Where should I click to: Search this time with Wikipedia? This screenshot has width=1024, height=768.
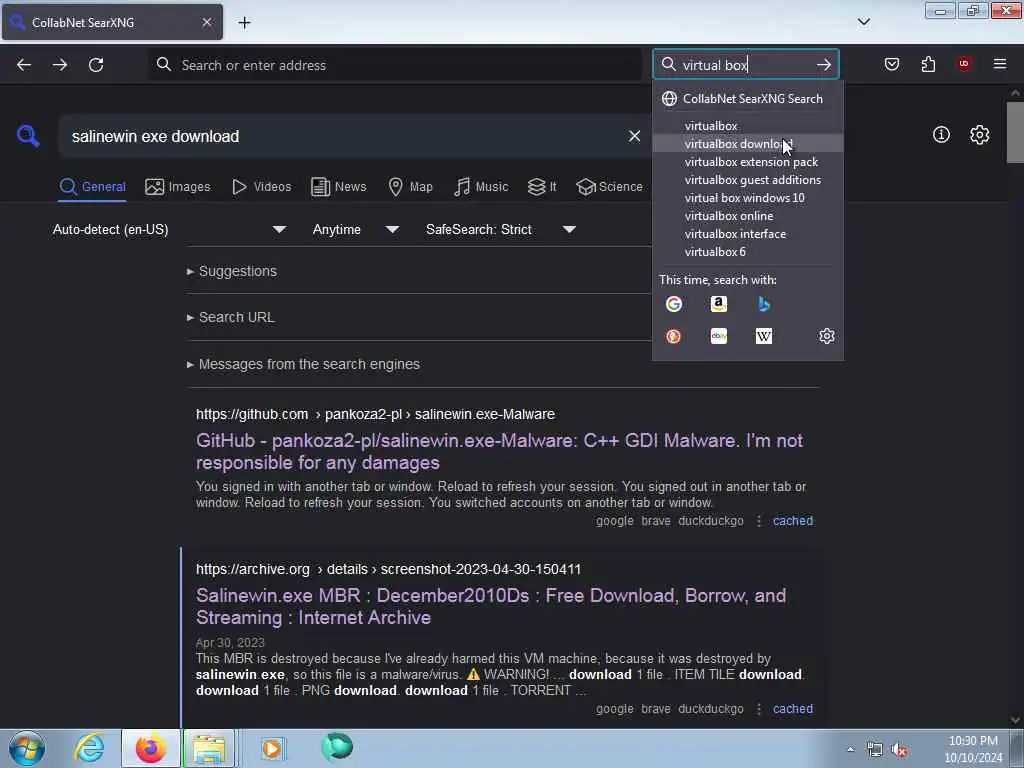point(763,336)
